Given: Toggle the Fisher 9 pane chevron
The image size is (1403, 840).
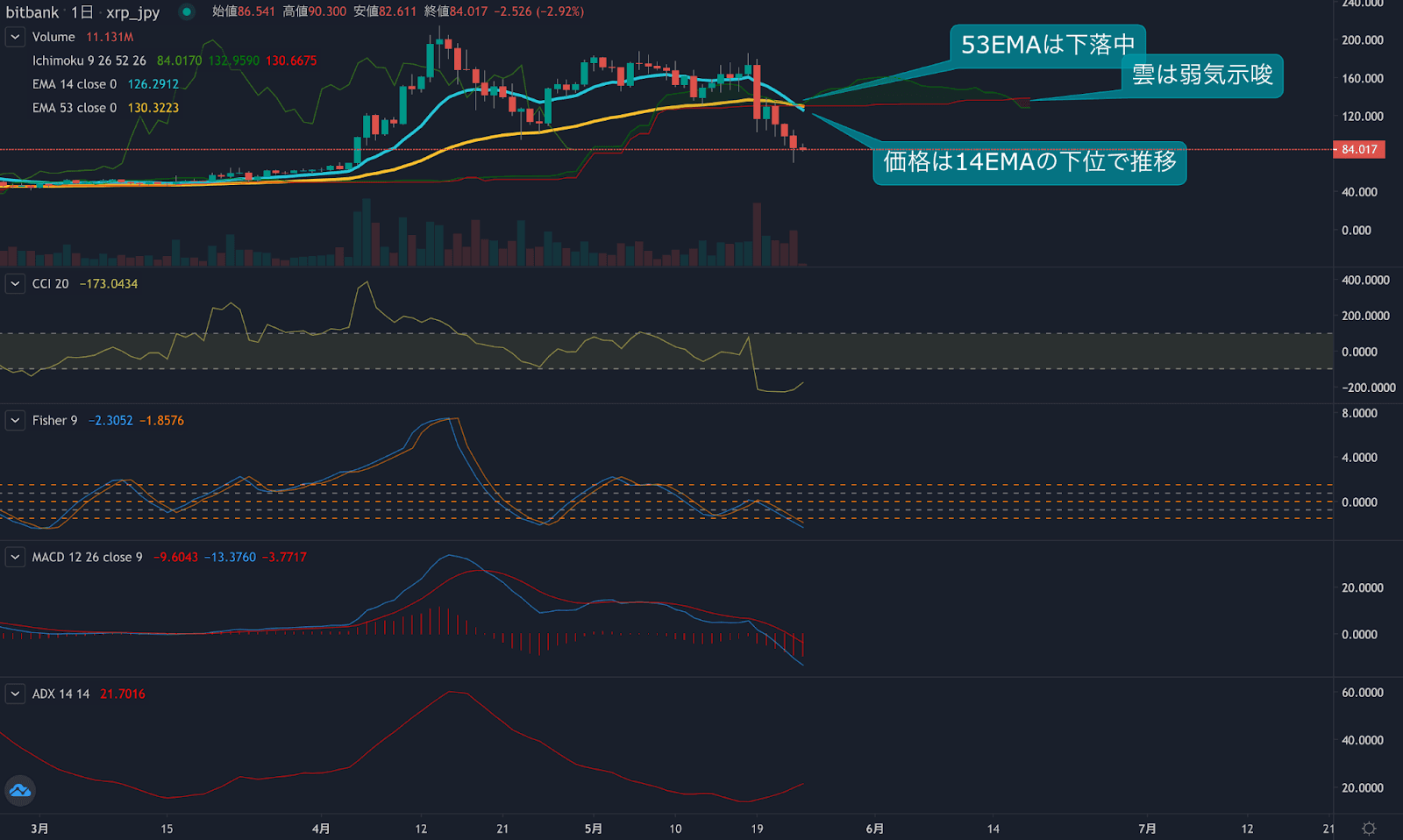Looking at the screenshot, I should (15, 421).
